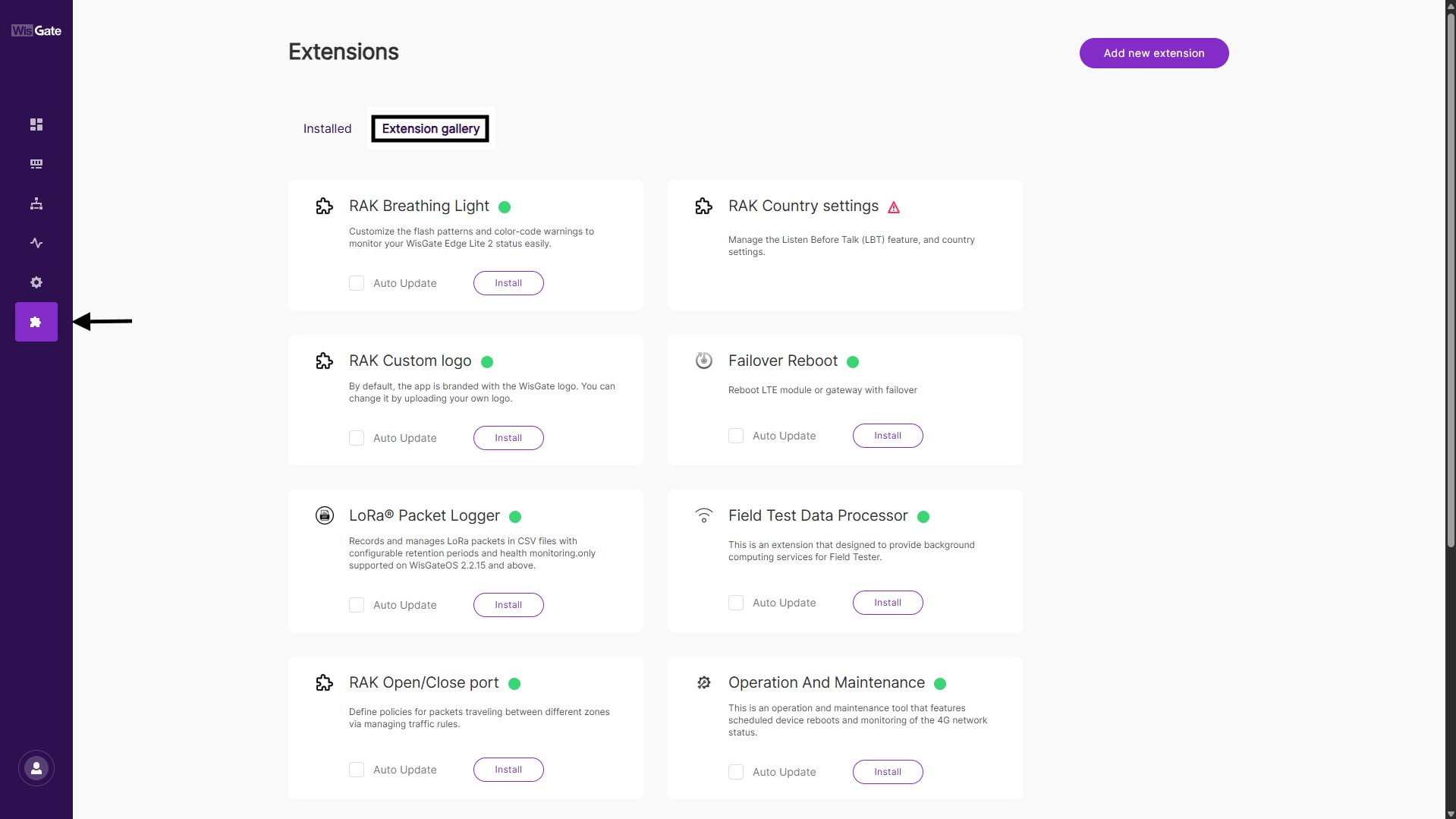Click the Failover Reboot power icon
The width and height of the screenshot is (1456, 819).
pos(704,361)
